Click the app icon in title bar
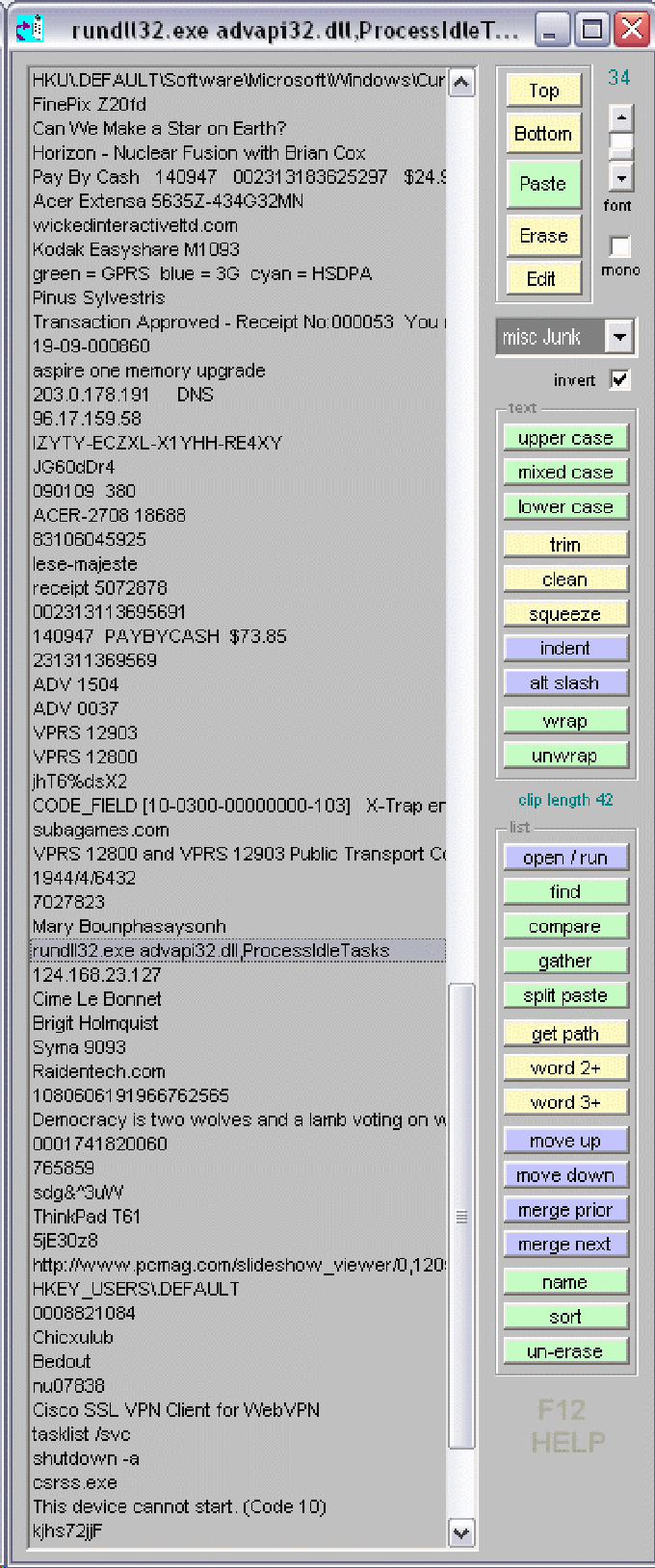 coord(30,29)
